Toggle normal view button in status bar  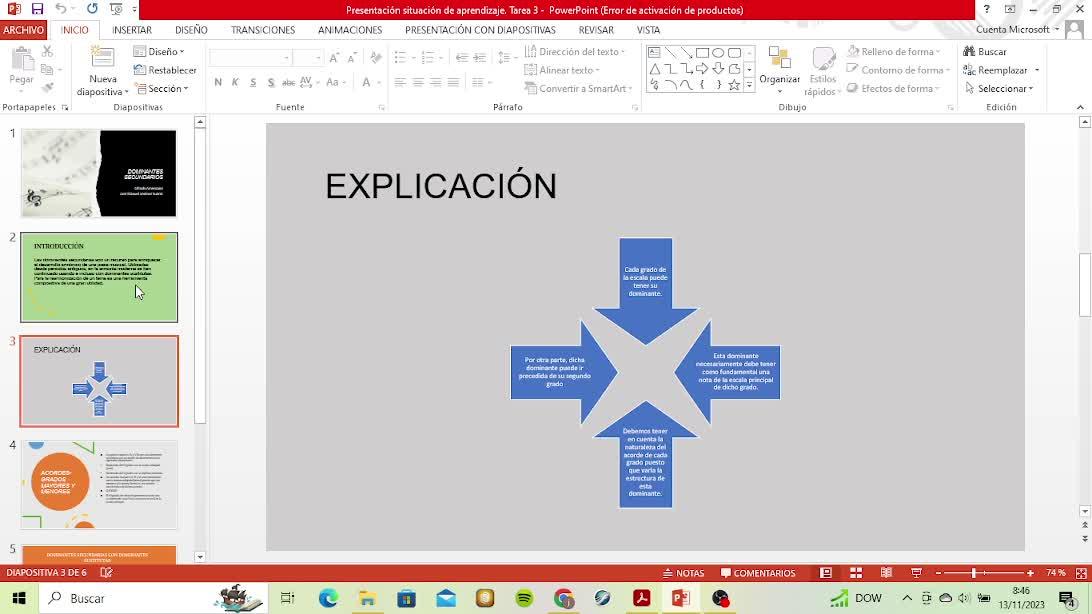[x=826, y=573]
